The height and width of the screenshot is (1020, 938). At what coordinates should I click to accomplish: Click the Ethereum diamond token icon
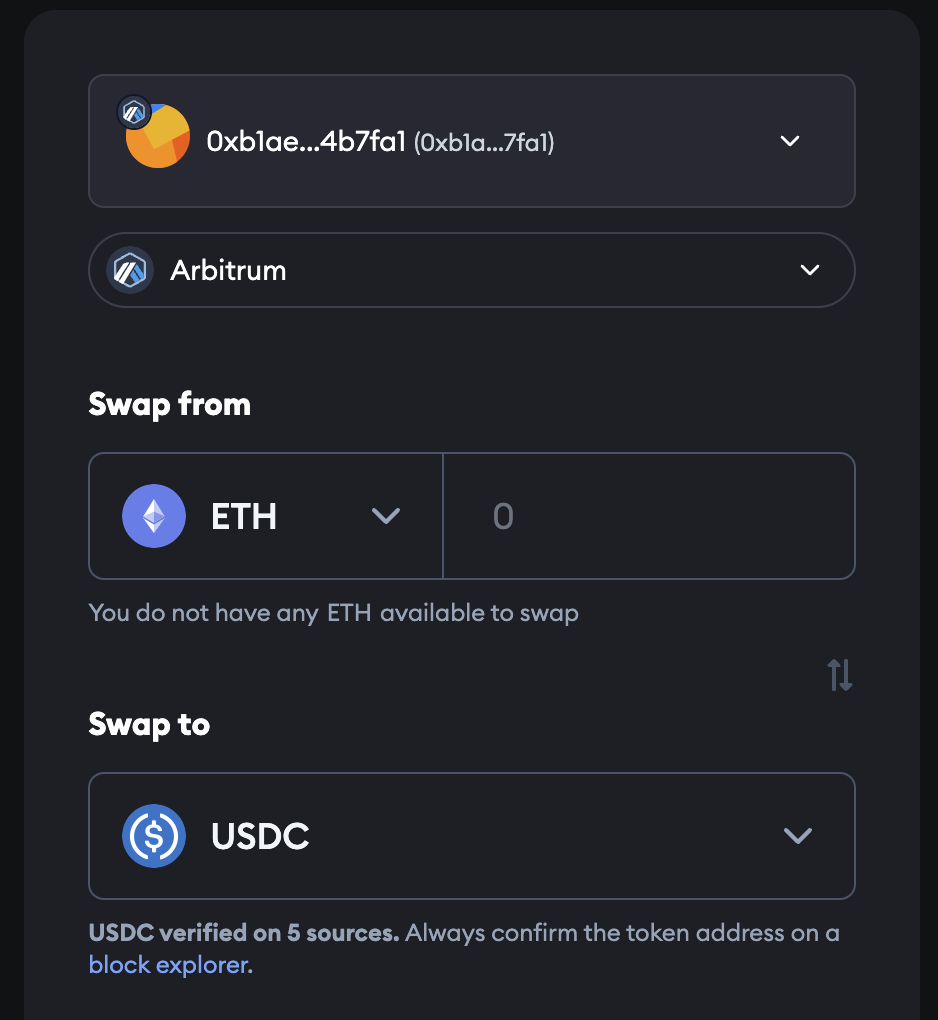coord(154,516)
